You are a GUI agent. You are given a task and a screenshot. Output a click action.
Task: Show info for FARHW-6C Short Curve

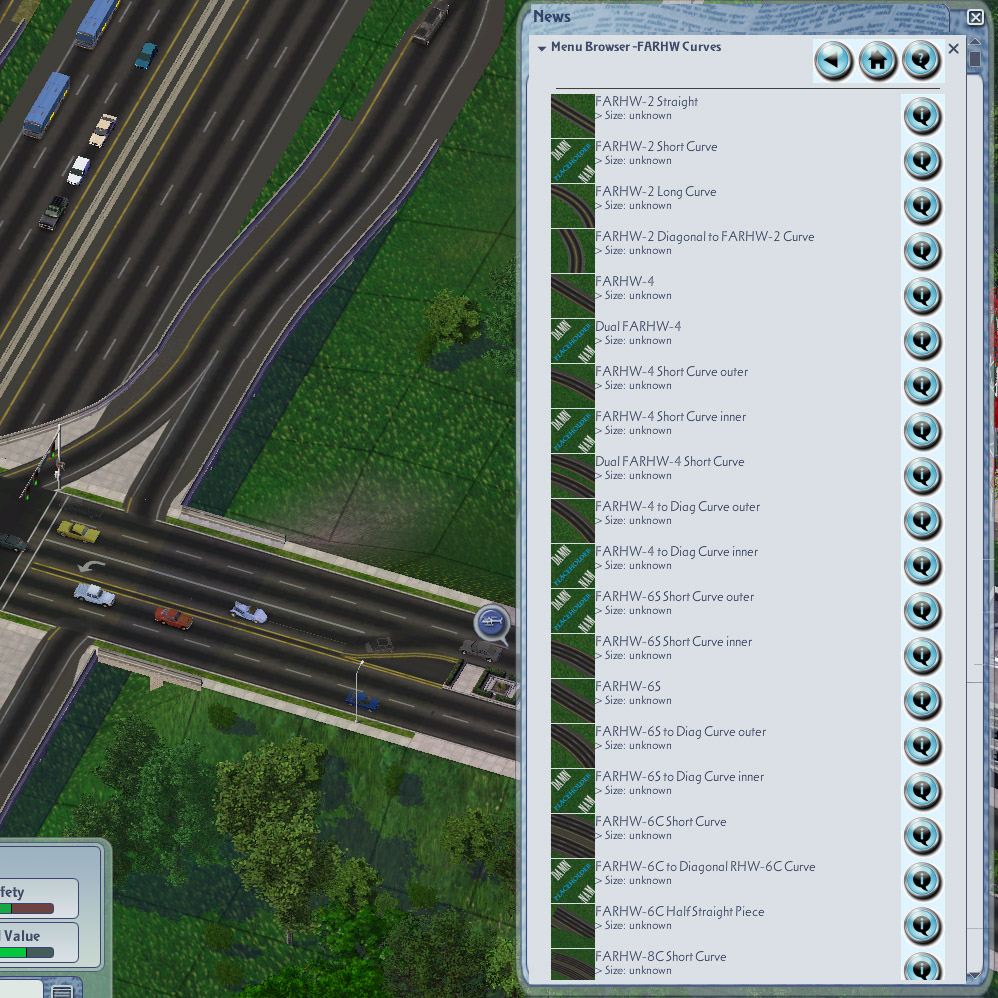coord(922,836)
